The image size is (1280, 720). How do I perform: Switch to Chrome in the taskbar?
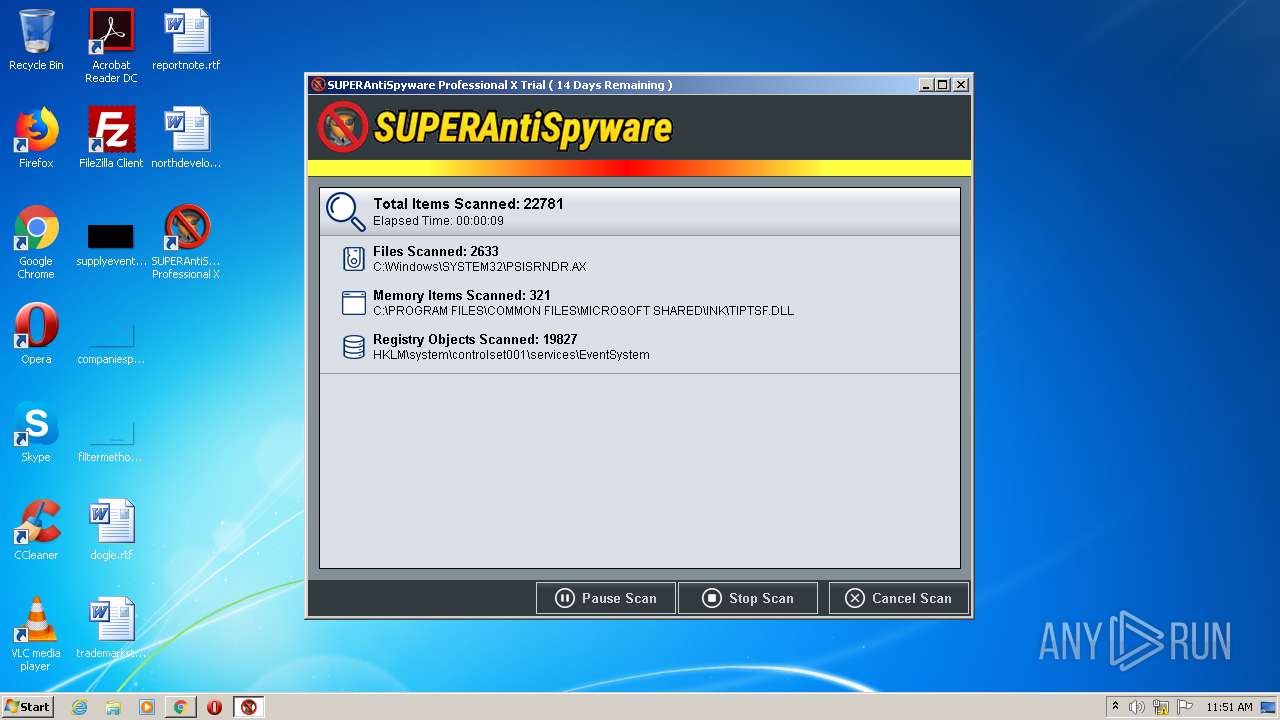[x=180, y=707]
